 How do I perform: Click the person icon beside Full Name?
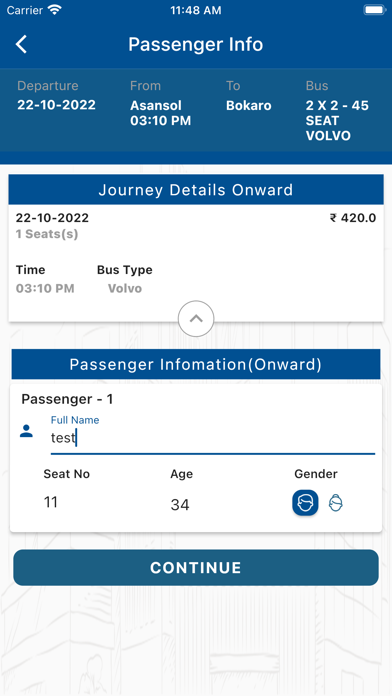point(26,431)
